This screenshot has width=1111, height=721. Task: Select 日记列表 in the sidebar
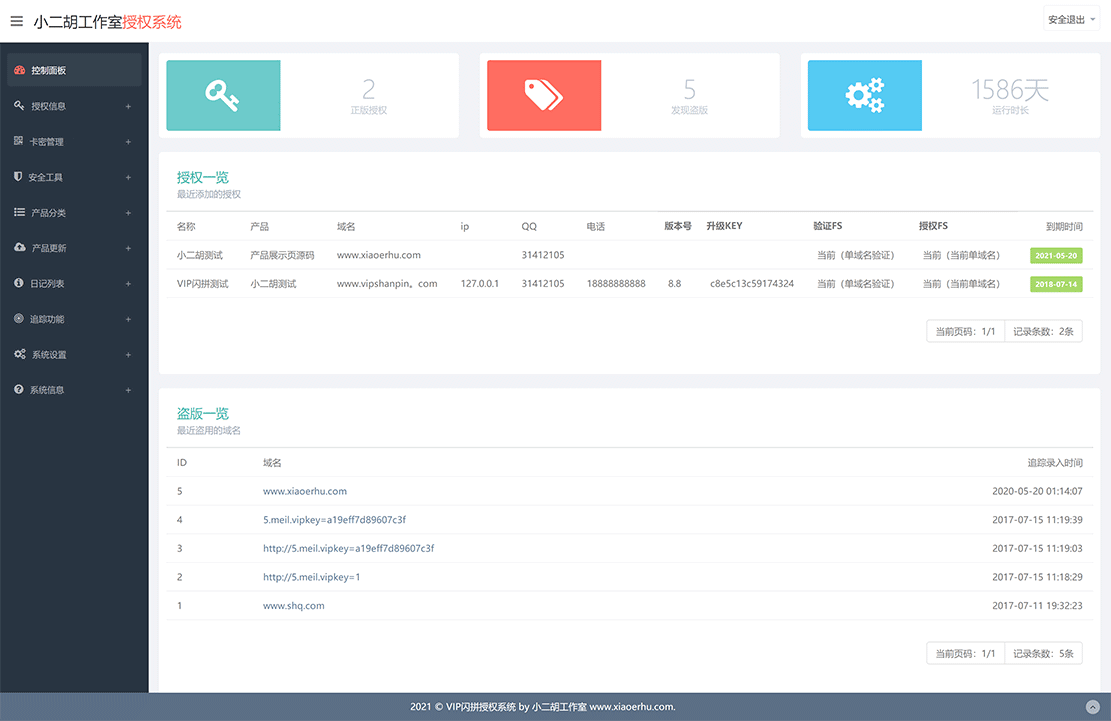pyautogui.click(x=47, y=284)
